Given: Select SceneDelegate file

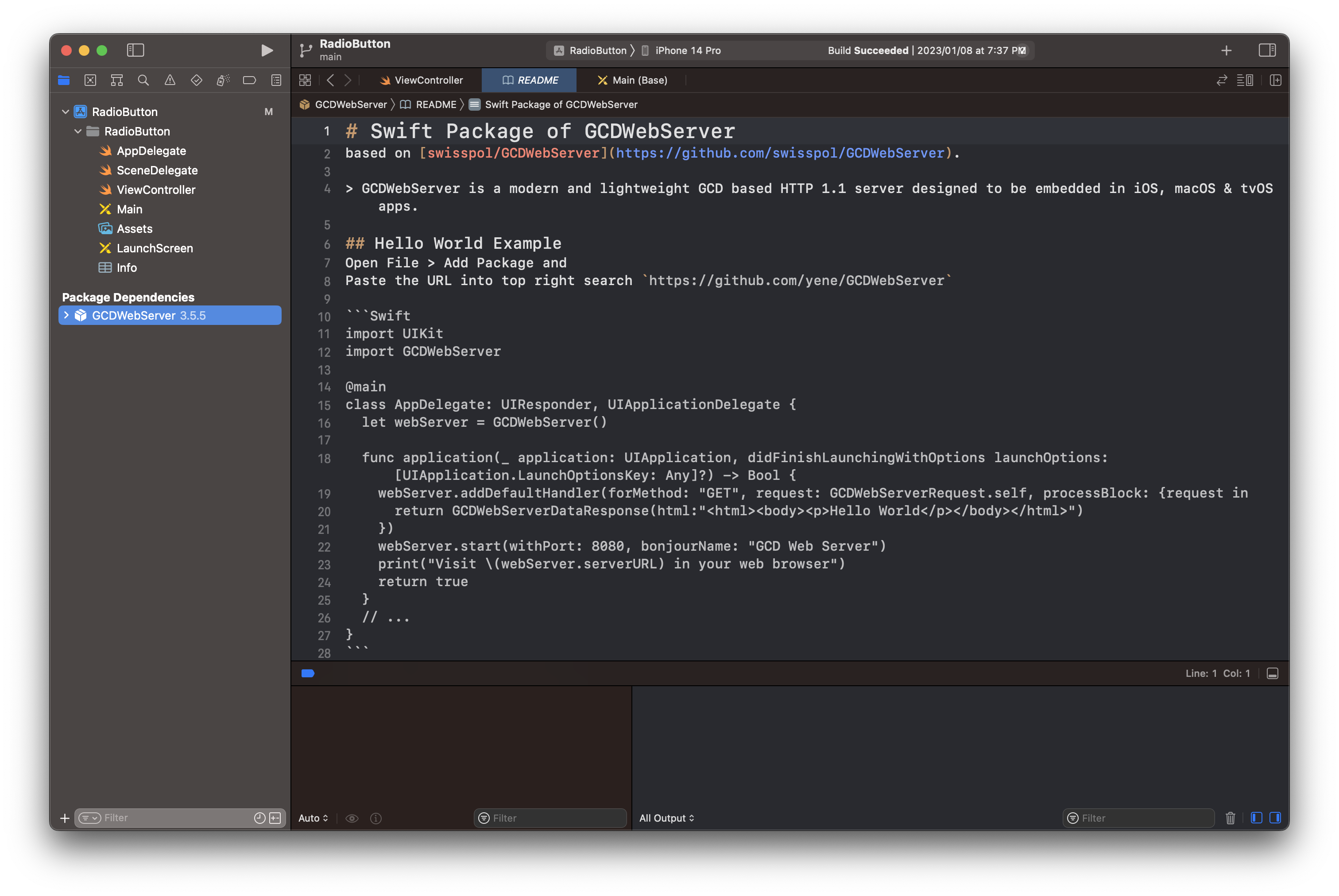Looking at the screenshot, I should click(157, 170).
